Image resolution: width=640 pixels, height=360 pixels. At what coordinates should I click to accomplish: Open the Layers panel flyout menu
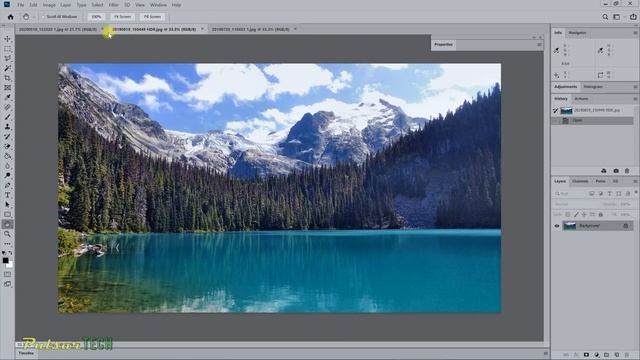click(x=635, y=181)
